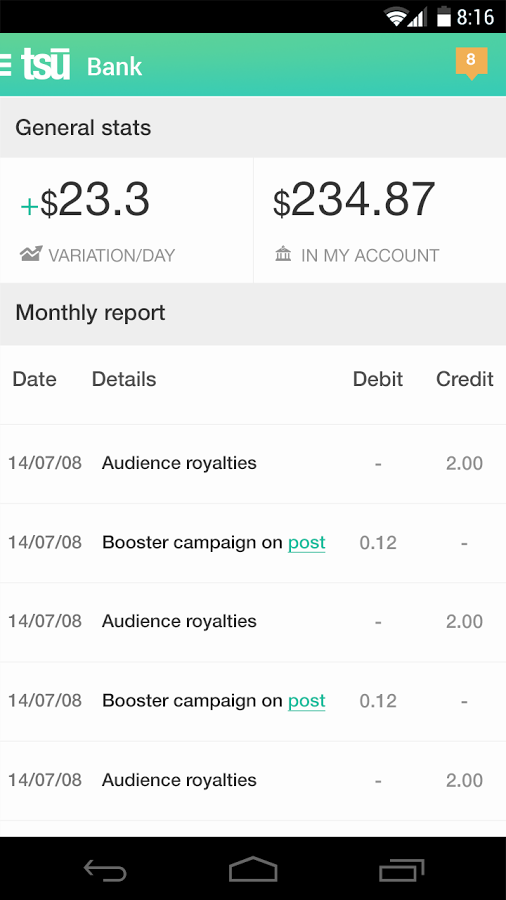506x900 pixels.
Task: Open the hamburger menu next to tsu logo
Action: tap(5, 65)
